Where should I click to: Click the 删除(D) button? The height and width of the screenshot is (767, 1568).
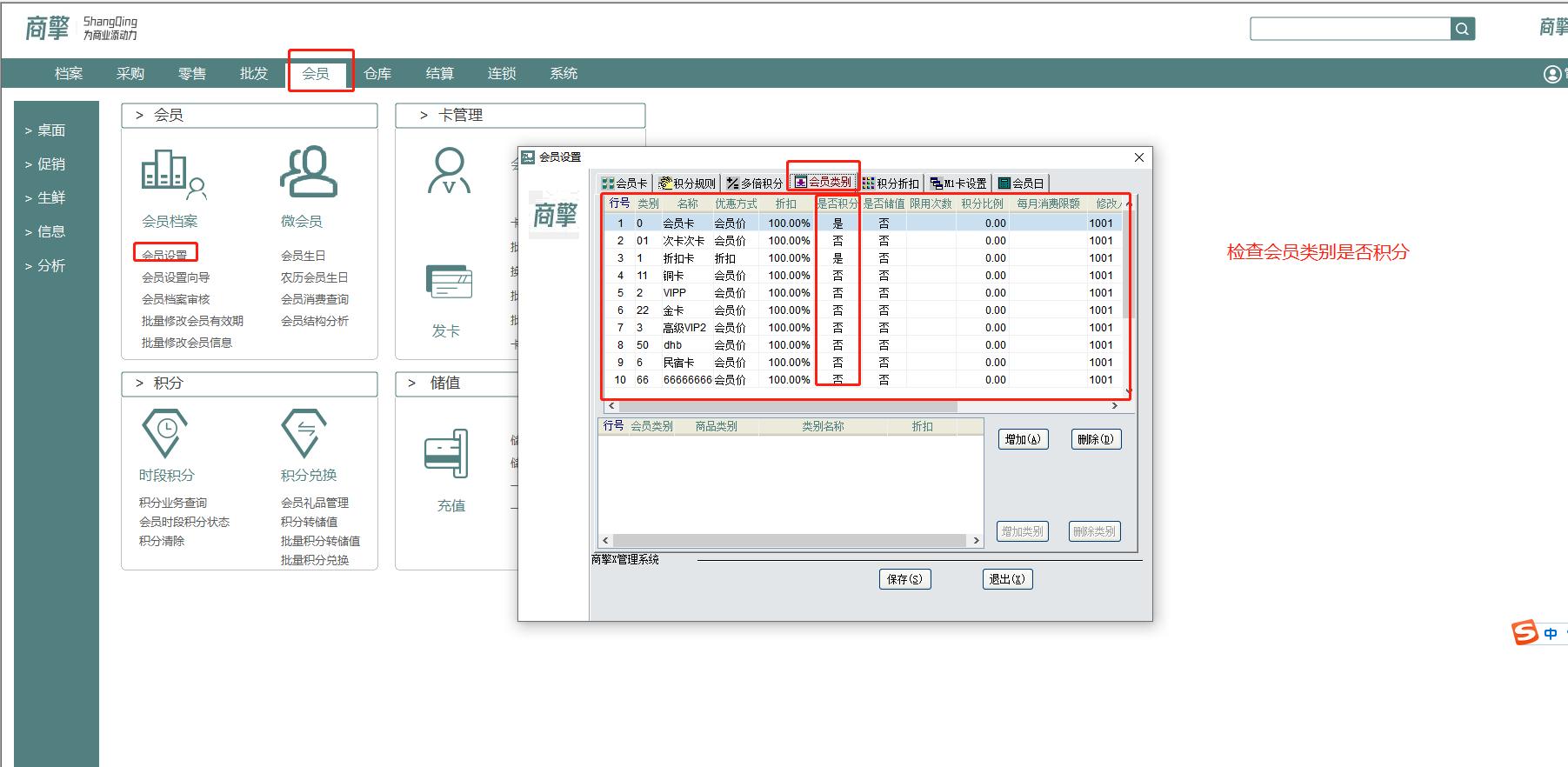point(1096,439)
